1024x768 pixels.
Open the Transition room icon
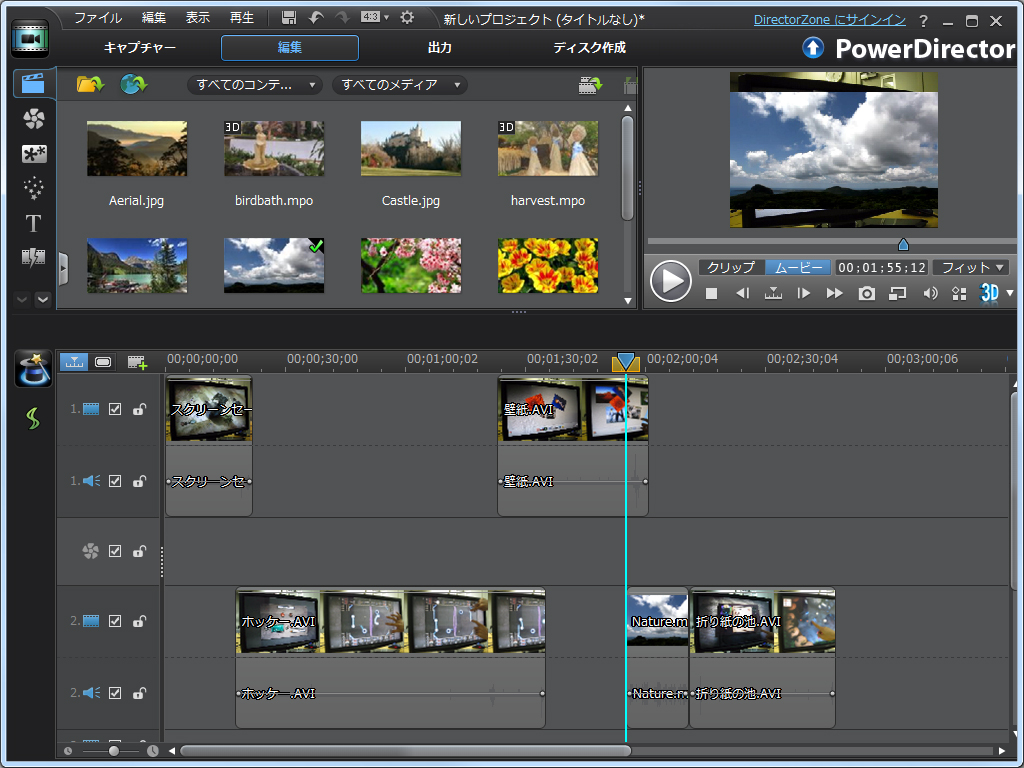click(x=33, y=257)
